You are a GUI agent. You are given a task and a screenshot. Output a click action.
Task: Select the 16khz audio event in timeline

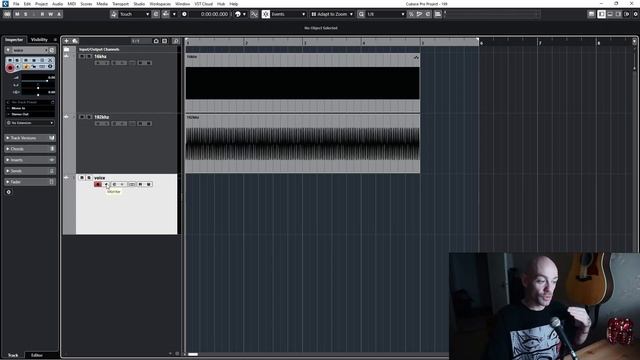302,83
